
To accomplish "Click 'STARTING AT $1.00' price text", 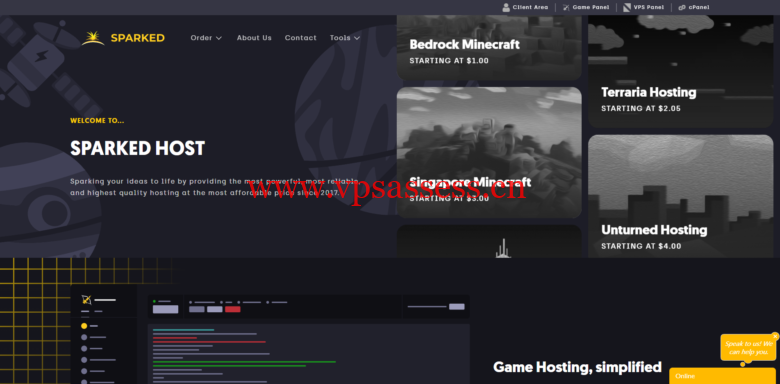I will 449,61.
